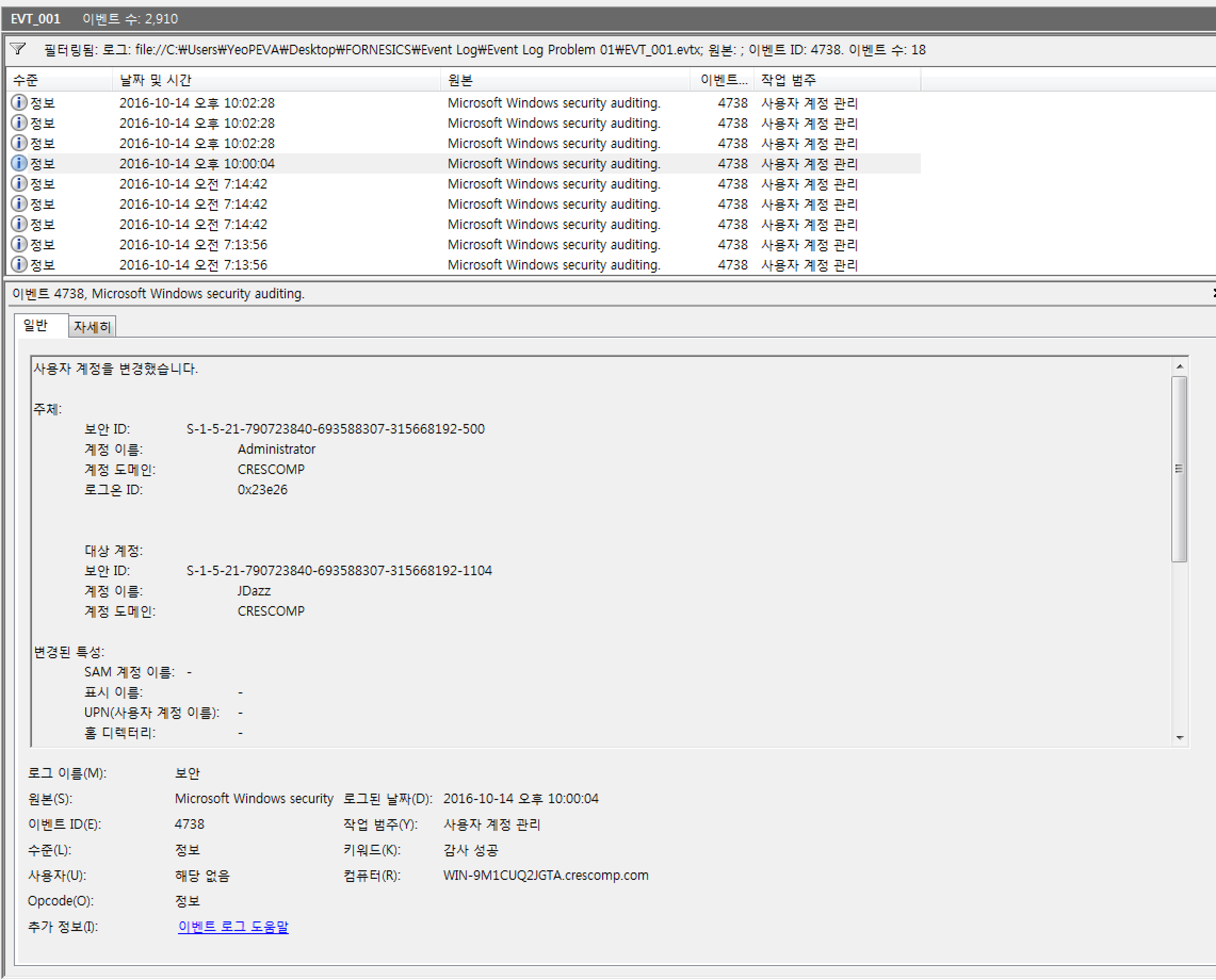Select second 2016-10-14 오후 10:02:28 event row
Viewport: 1216px width, 980px height.
[197, 123]
